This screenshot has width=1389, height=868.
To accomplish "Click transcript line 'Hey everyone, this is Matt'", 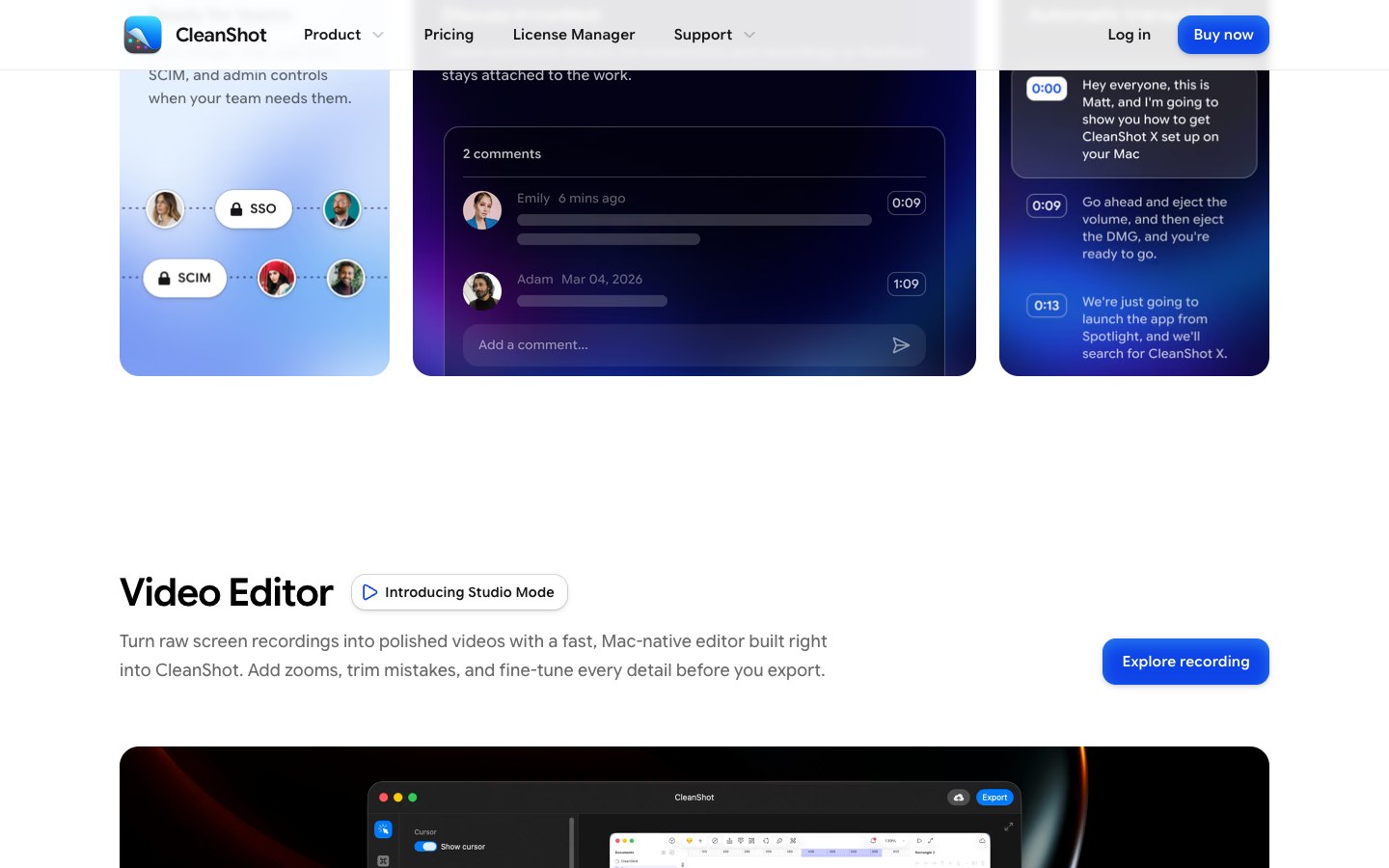I will pos(1151,120).
